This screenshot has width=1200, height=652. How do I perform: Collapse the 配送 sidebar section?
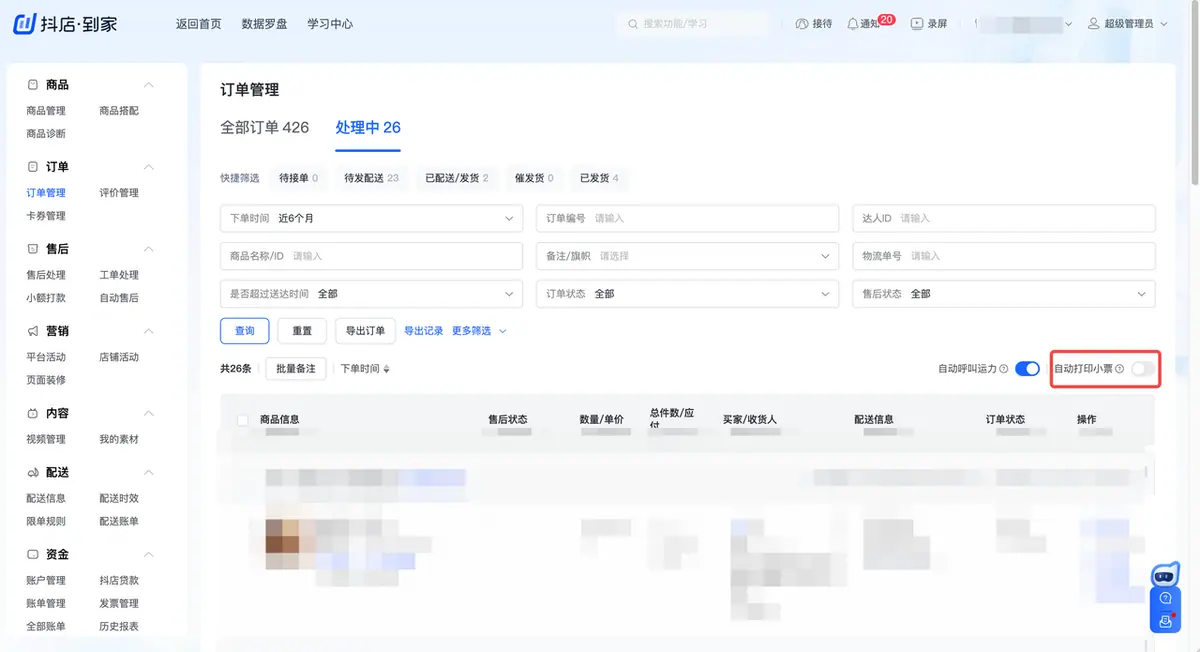149,472
